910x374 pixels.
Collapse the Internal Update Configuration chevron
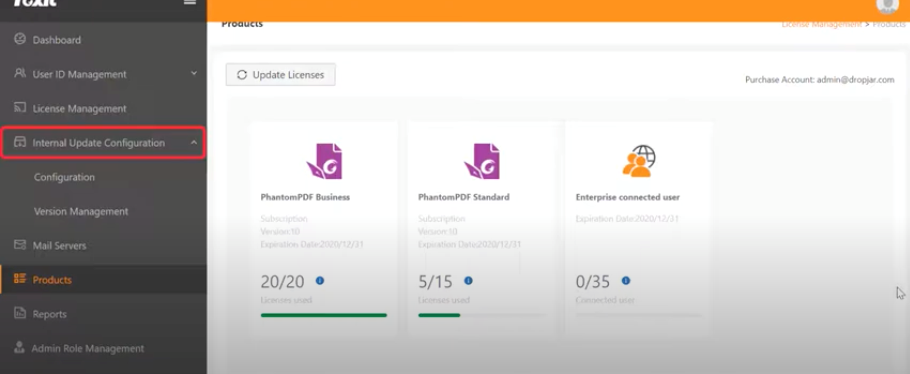pyautogui.click(x=194, y=142)
